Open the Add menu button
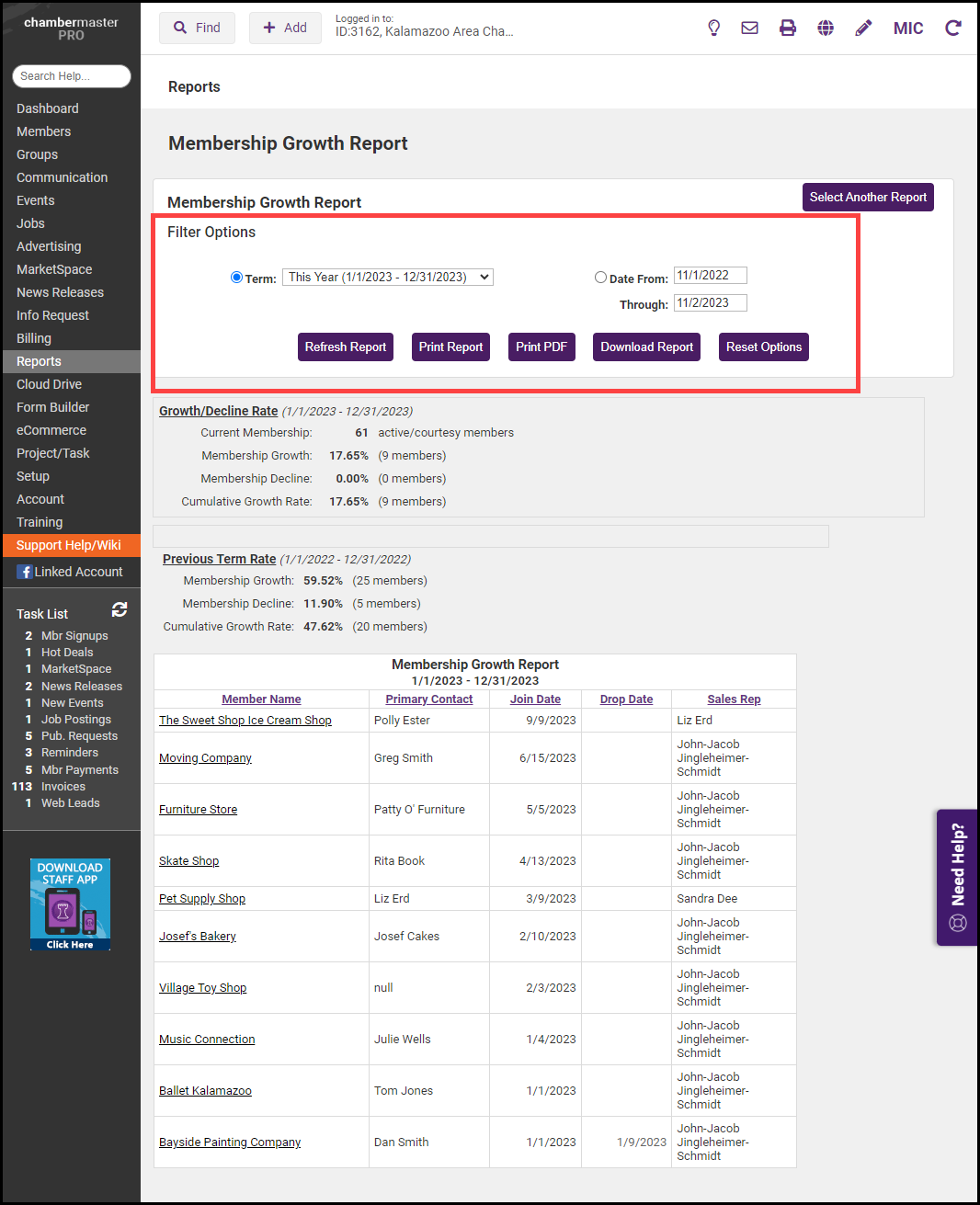The image size is (980, 1205). click(x=285, y=28)
